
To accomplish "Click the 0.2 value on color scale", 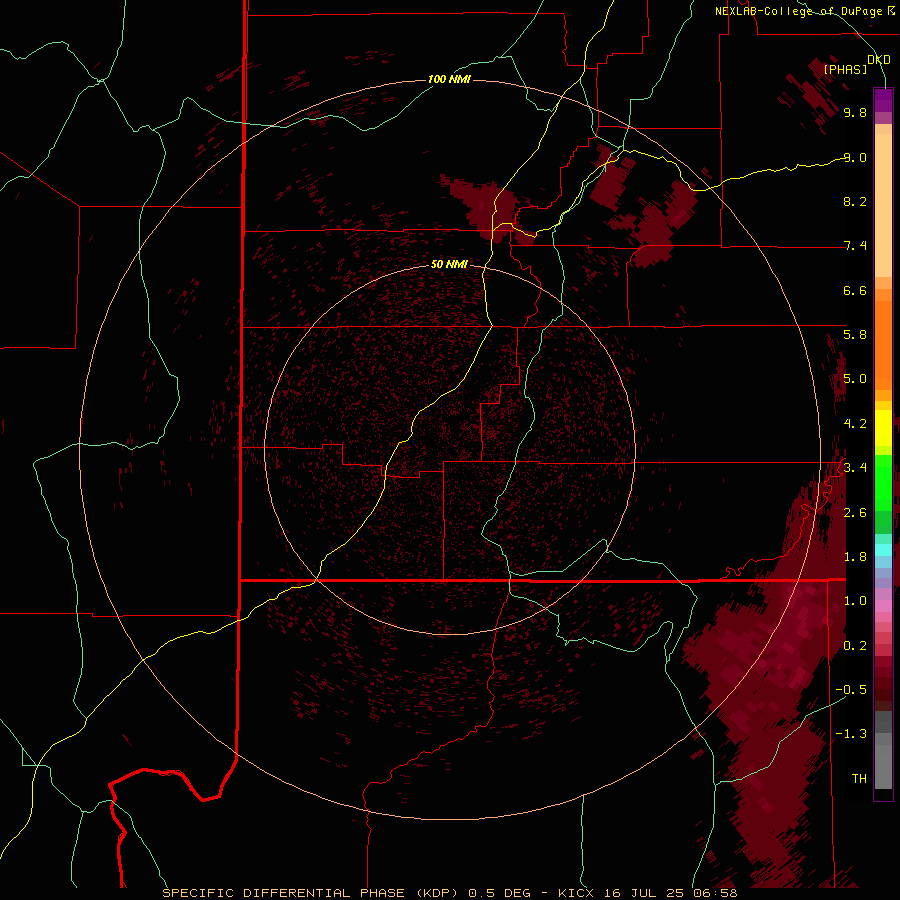I will click(x=855, y=646).
